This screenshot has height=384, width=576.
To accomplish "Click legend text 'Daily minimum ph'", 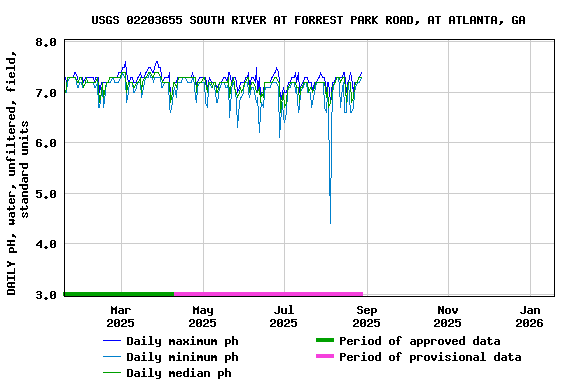I will [182, 357].
